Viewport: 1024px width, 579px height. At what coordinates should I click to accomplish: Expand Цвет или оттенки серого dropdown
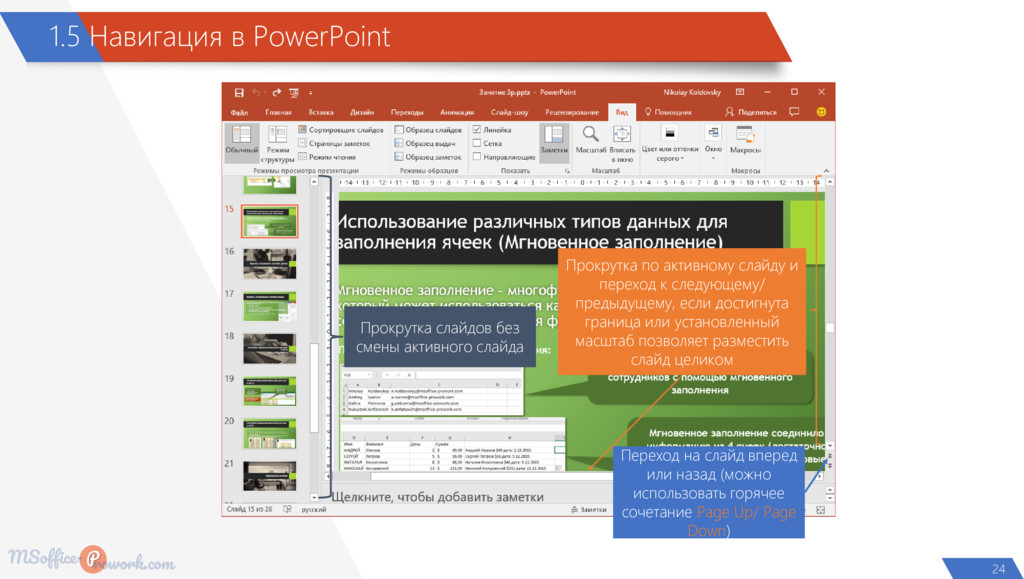[669, 144]
